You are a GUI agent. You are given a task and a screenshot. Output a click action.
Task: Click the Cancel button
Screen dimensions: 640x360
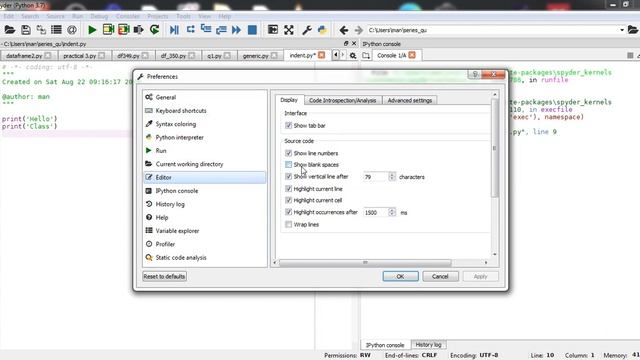coord(440,276)
